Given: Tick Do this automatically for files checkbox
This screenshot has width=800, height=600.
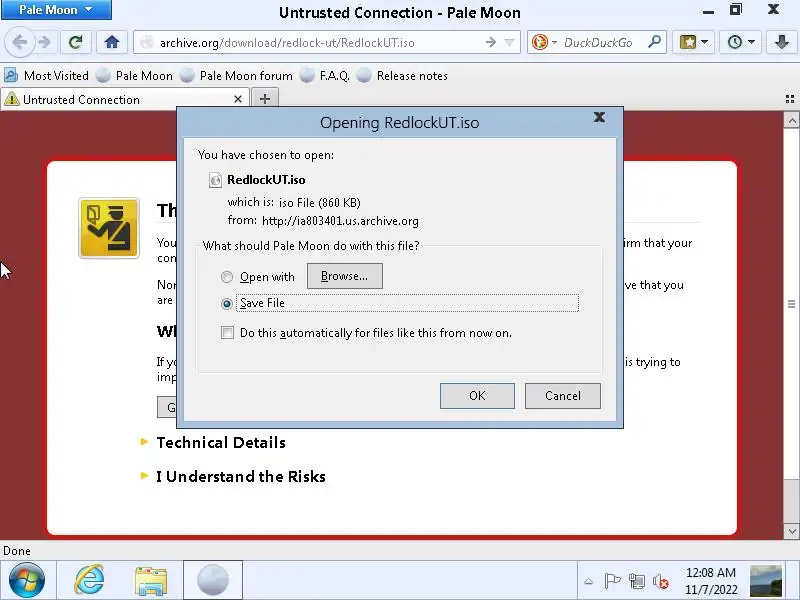Looking at the screenshot, I should pos(228,333).
